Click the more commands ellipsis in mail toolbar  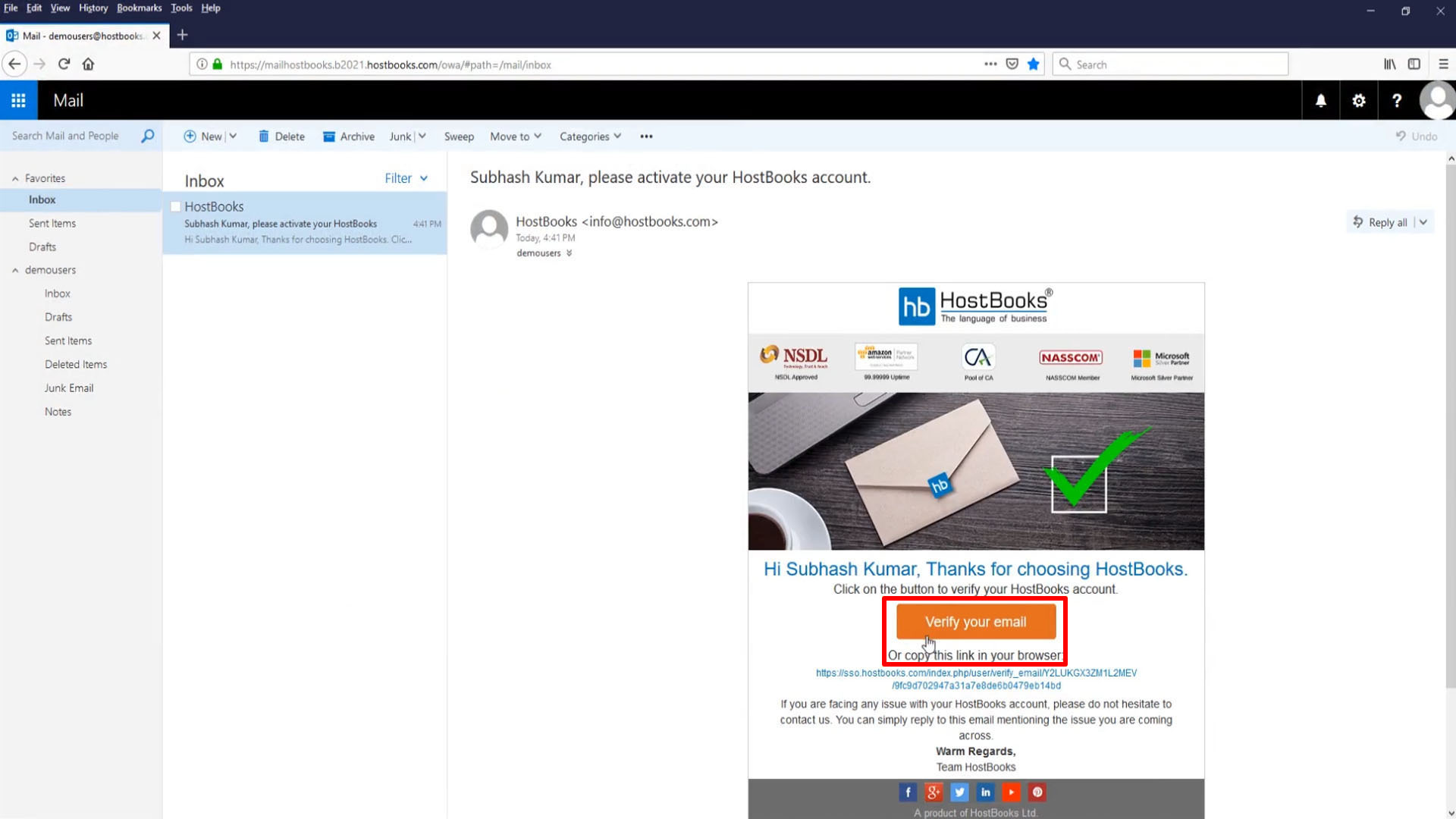click(x=646, y=136)
